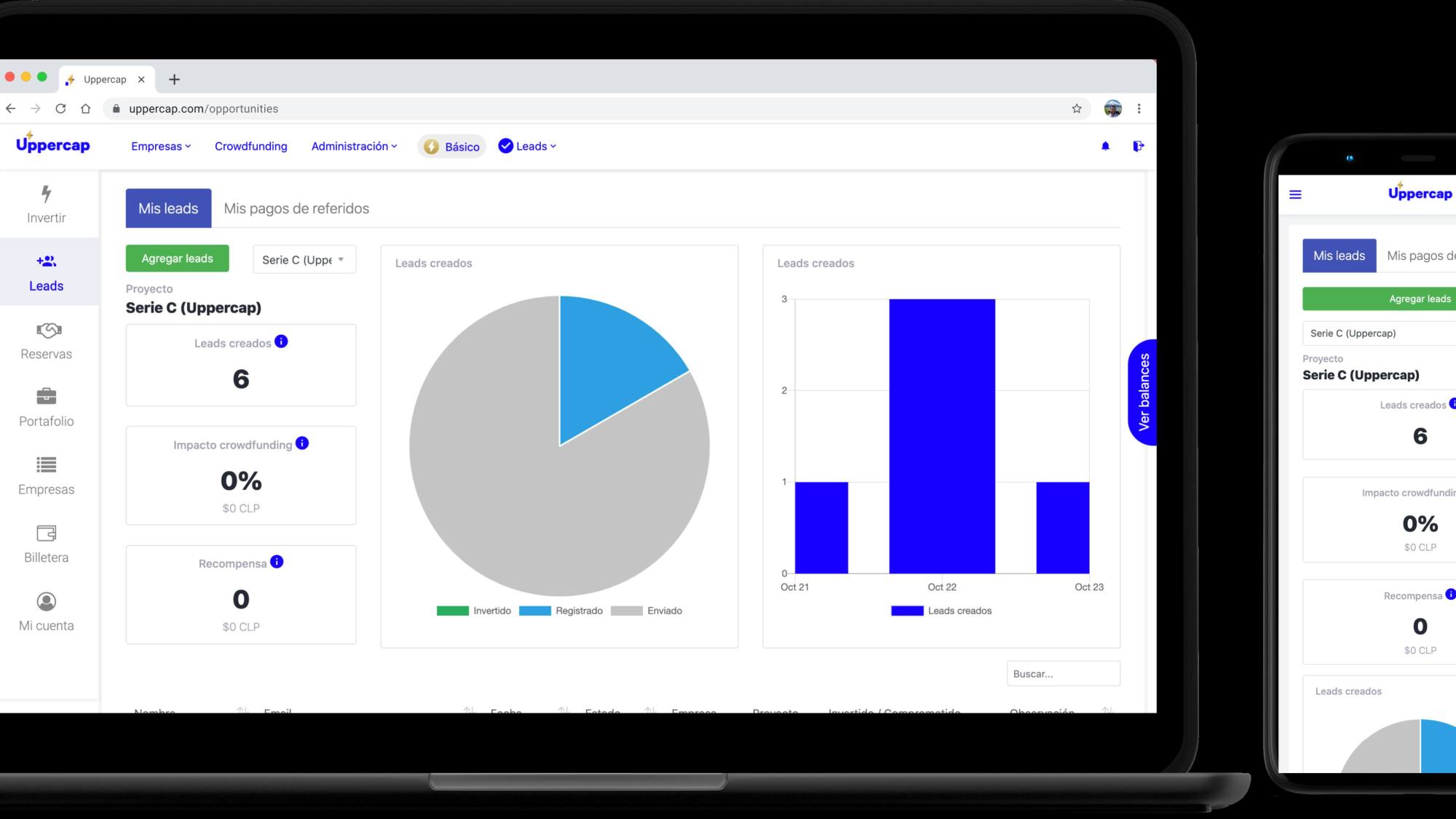The height and width of the screenshot is (819, 1456).
Task: Open browser three-dot menu
Action: (x=1139, y=108)
